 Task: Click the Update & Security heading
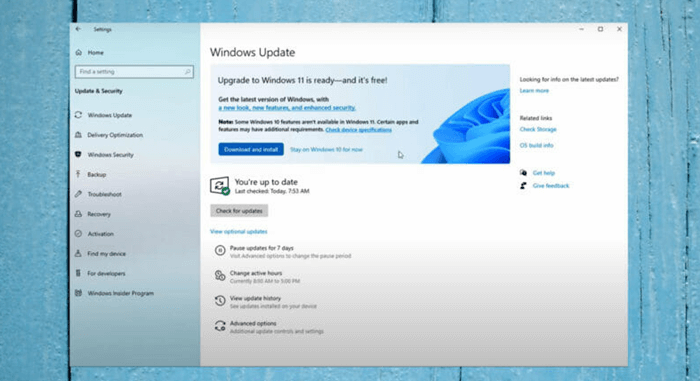coord(99,91)
